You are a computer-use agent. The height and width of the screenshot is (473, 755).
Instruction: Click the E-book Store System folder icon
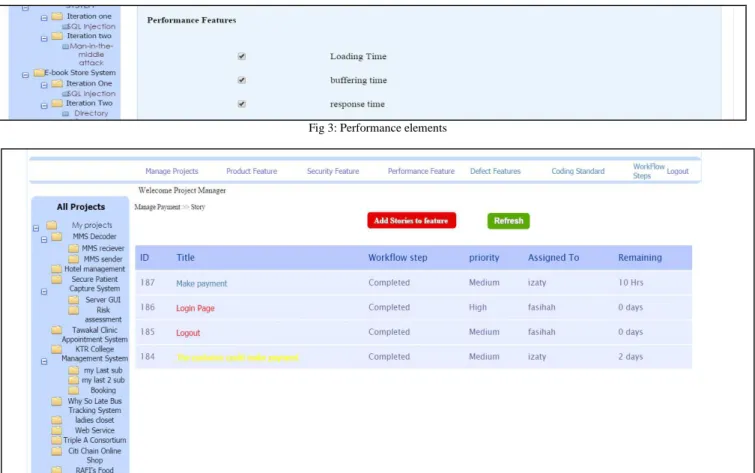click(x=39, y=73)
